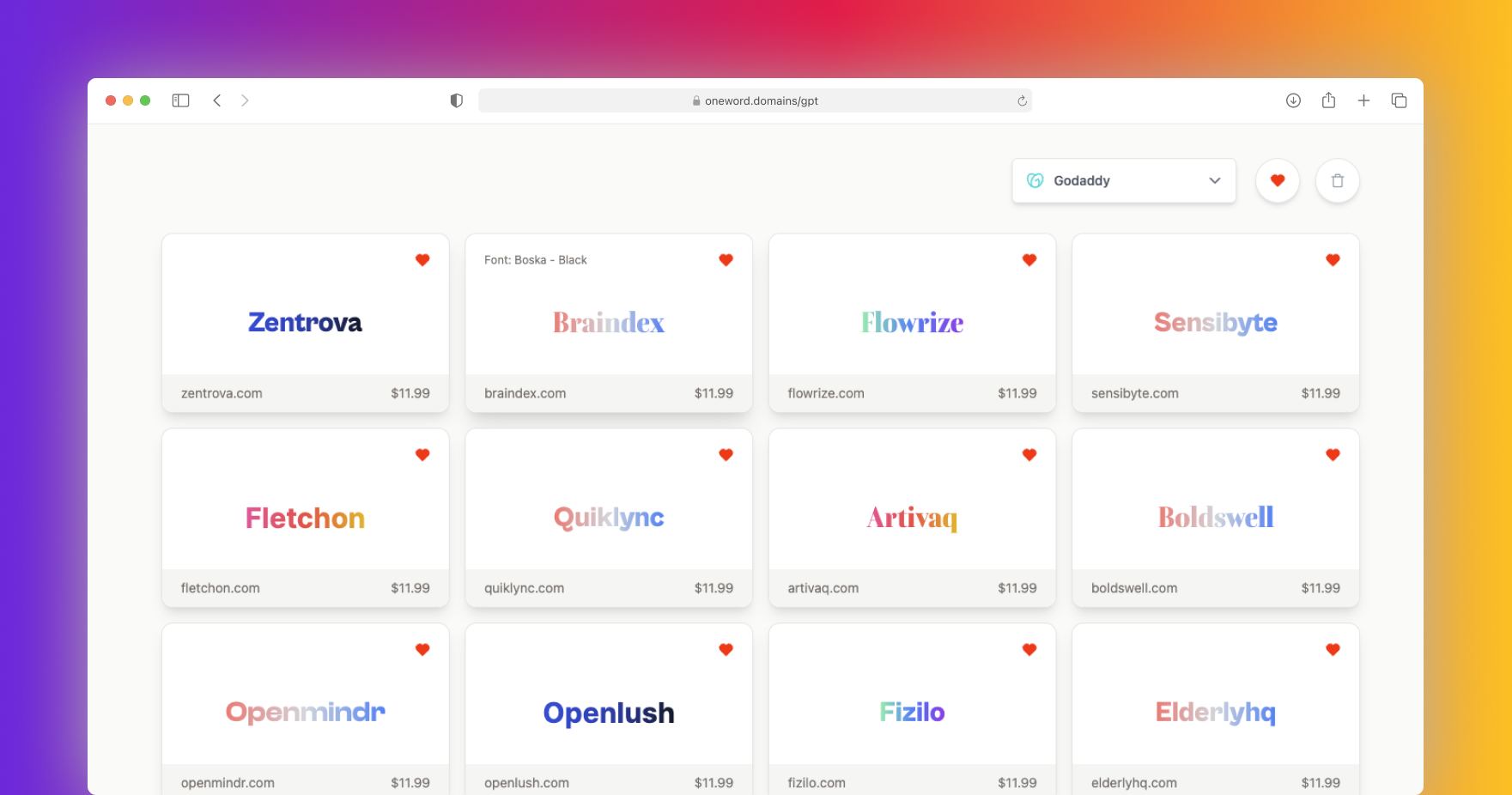Go back with the browser back arrow
1512x795 pixels.
click(217, 100)
